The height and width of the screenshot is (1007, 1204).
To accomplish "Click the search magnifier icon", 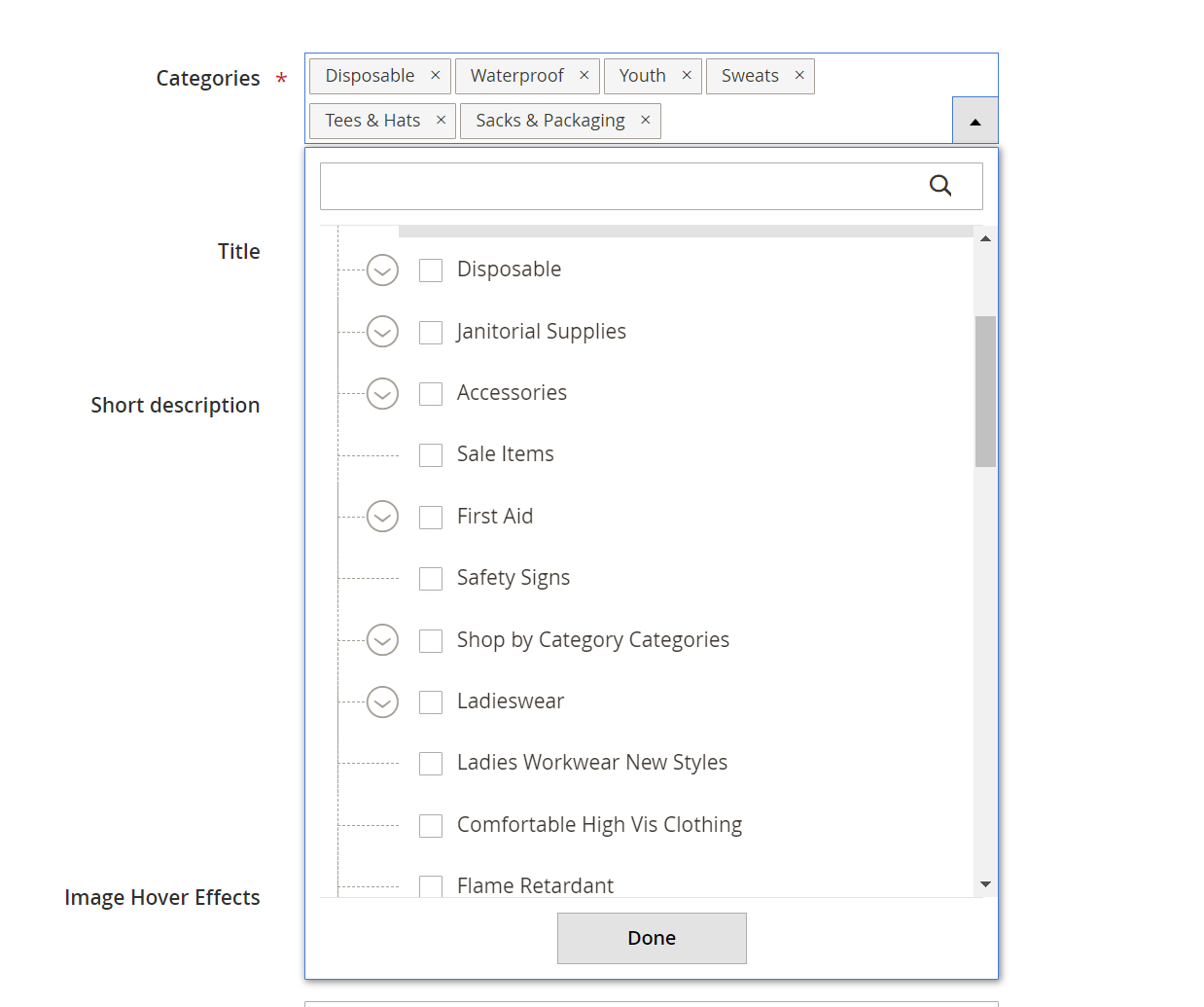I will pyautogui.click(x=940, y=186).
